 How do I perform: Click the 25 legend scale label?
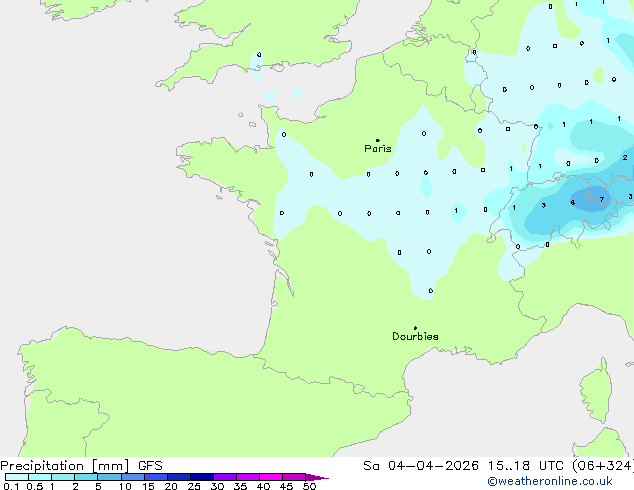[194, 486]
